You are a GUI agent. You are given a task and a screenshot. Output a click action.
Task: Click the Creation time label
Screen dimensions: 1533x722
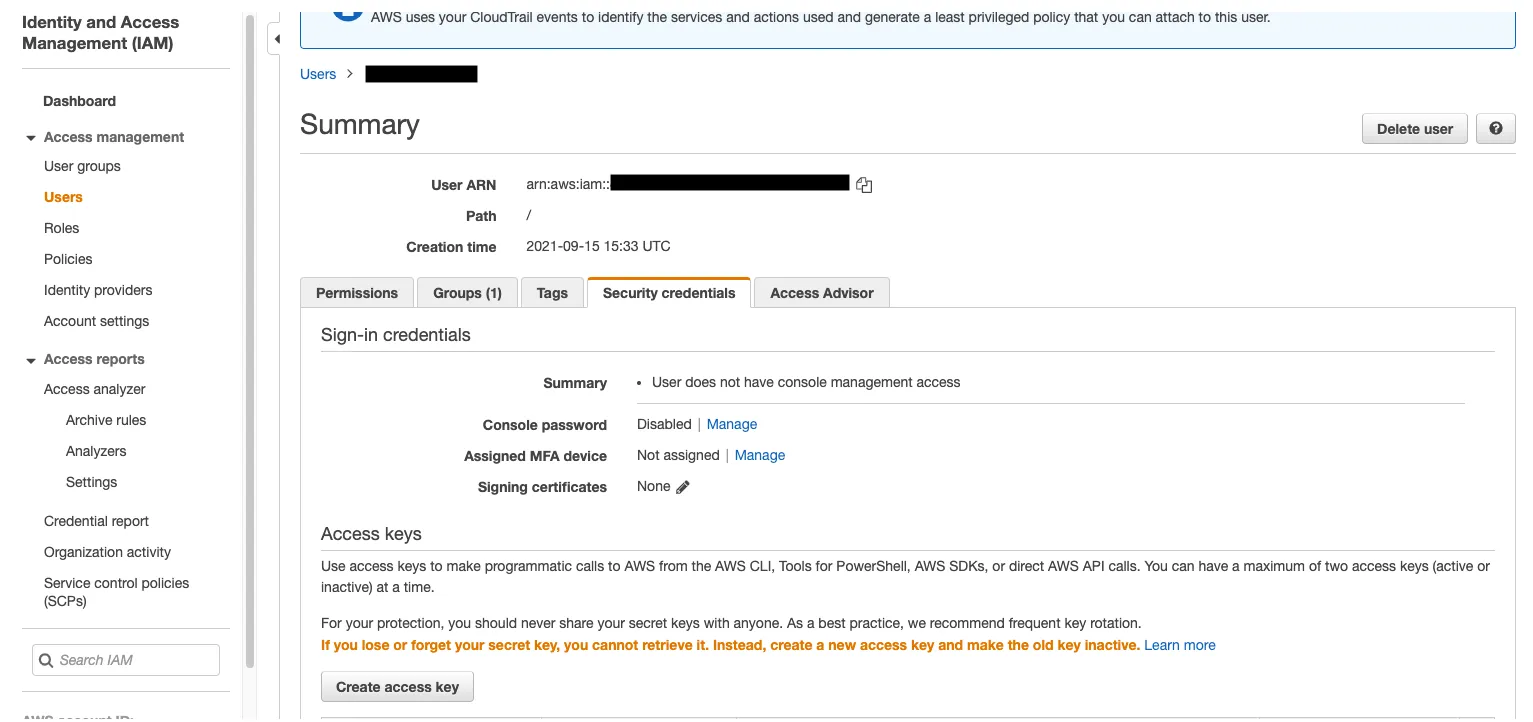point(451,247)
